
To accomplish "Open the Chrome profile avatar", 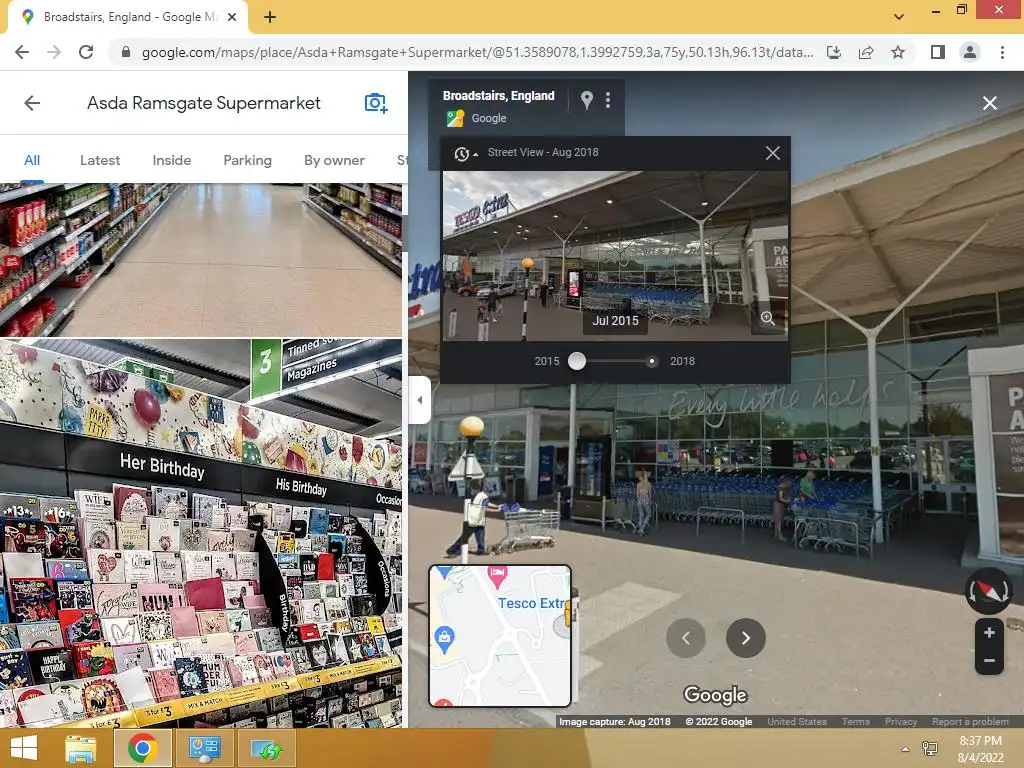I will click(970, 52).
